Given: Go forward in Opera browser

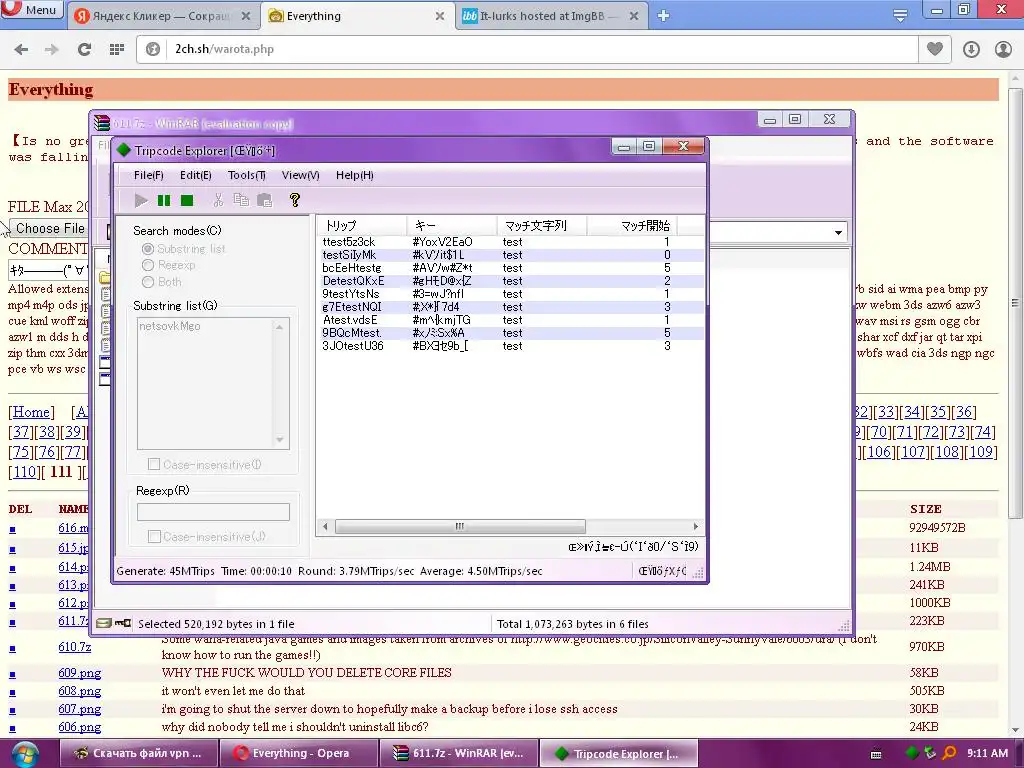Looking at the screenshot, I should (x=52, y=49).
